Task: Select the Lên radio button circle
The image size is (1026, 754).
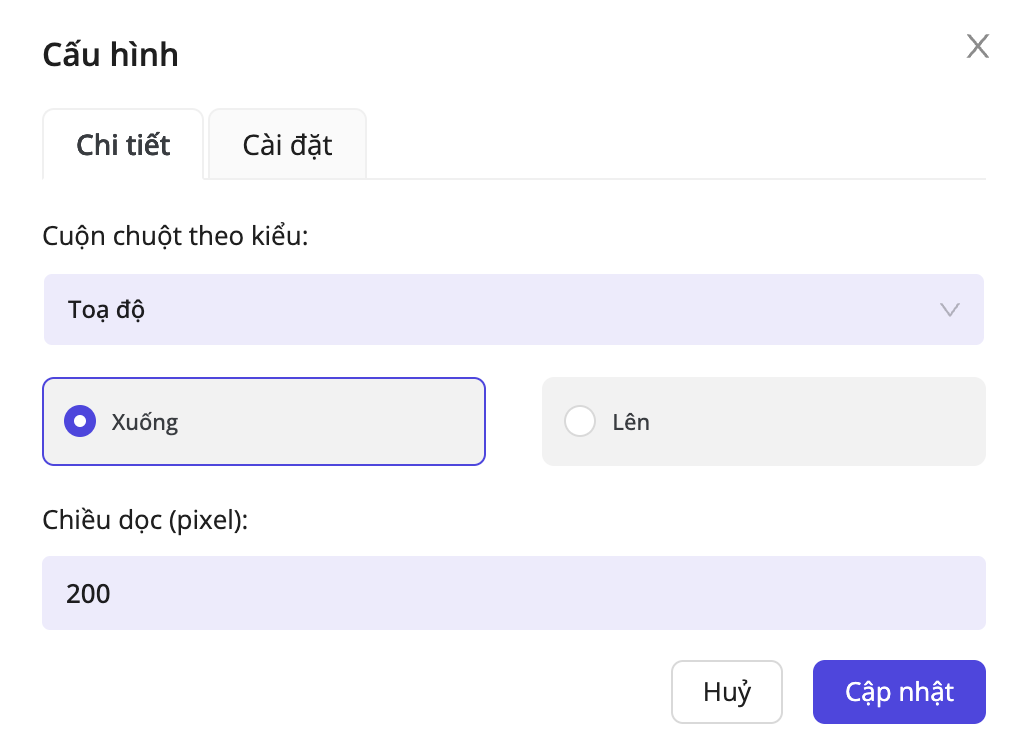Action: (580, 422)
